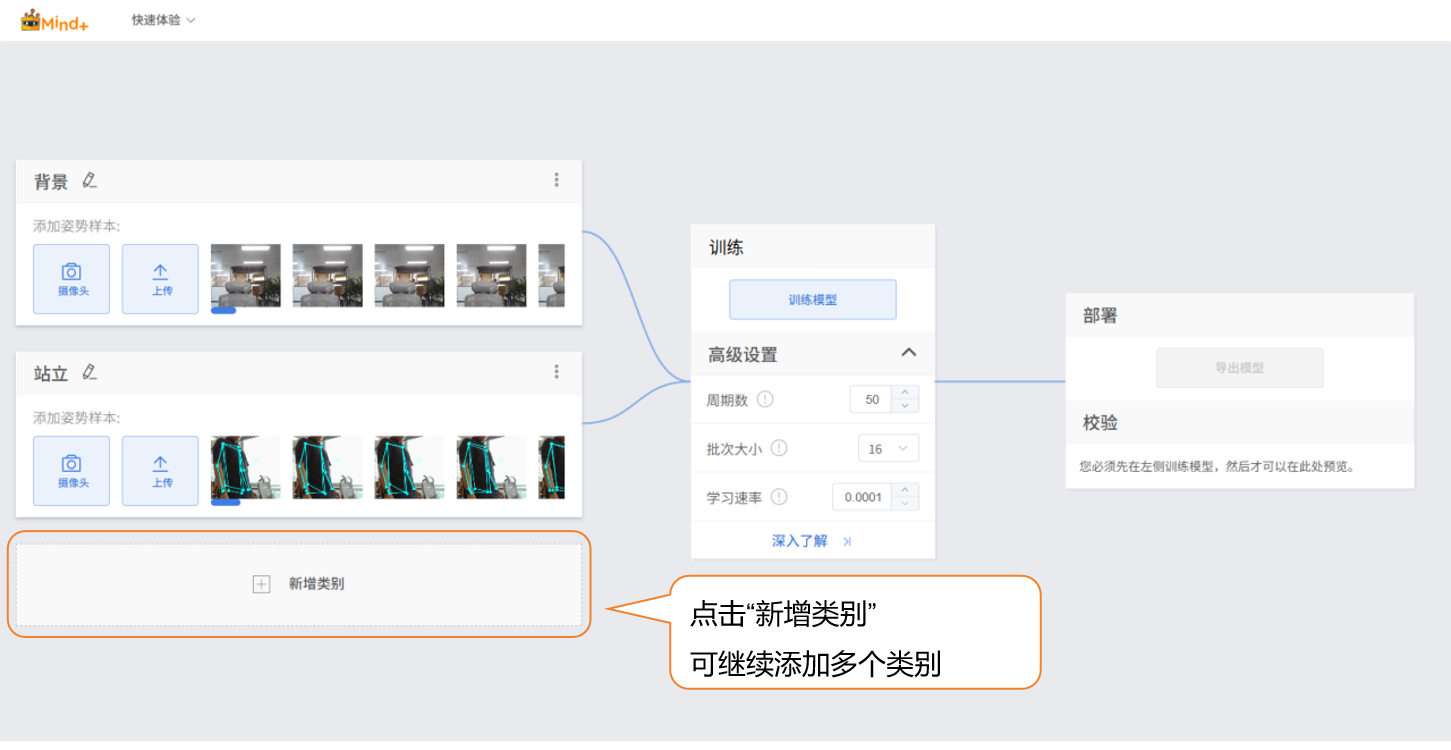This screenshot has height=750, width=1451.
Task: Increase the 周期数 value with up arrow
Action: tap(905, 393)
